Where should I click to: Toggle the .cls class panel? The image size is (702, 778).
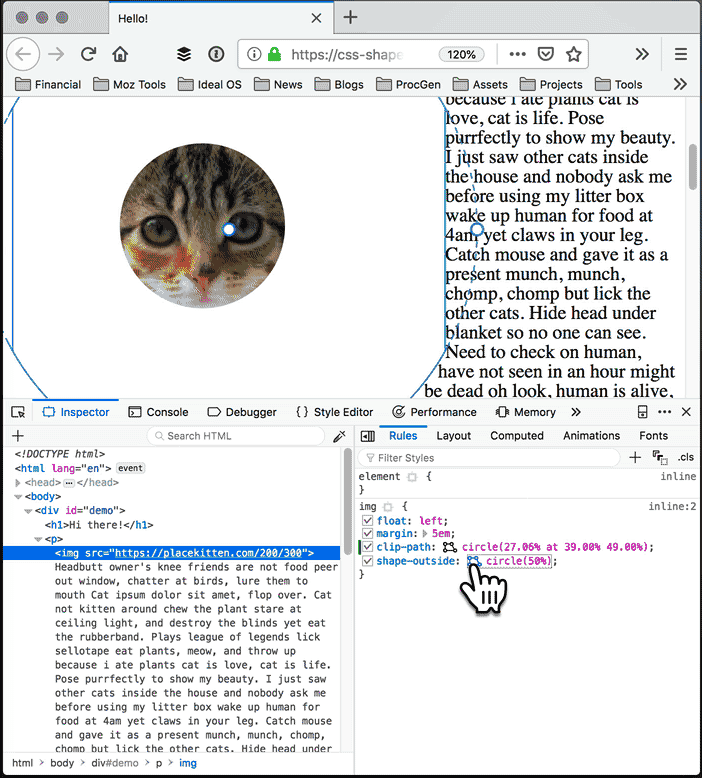pyautogui.click(x=686, y=457)
